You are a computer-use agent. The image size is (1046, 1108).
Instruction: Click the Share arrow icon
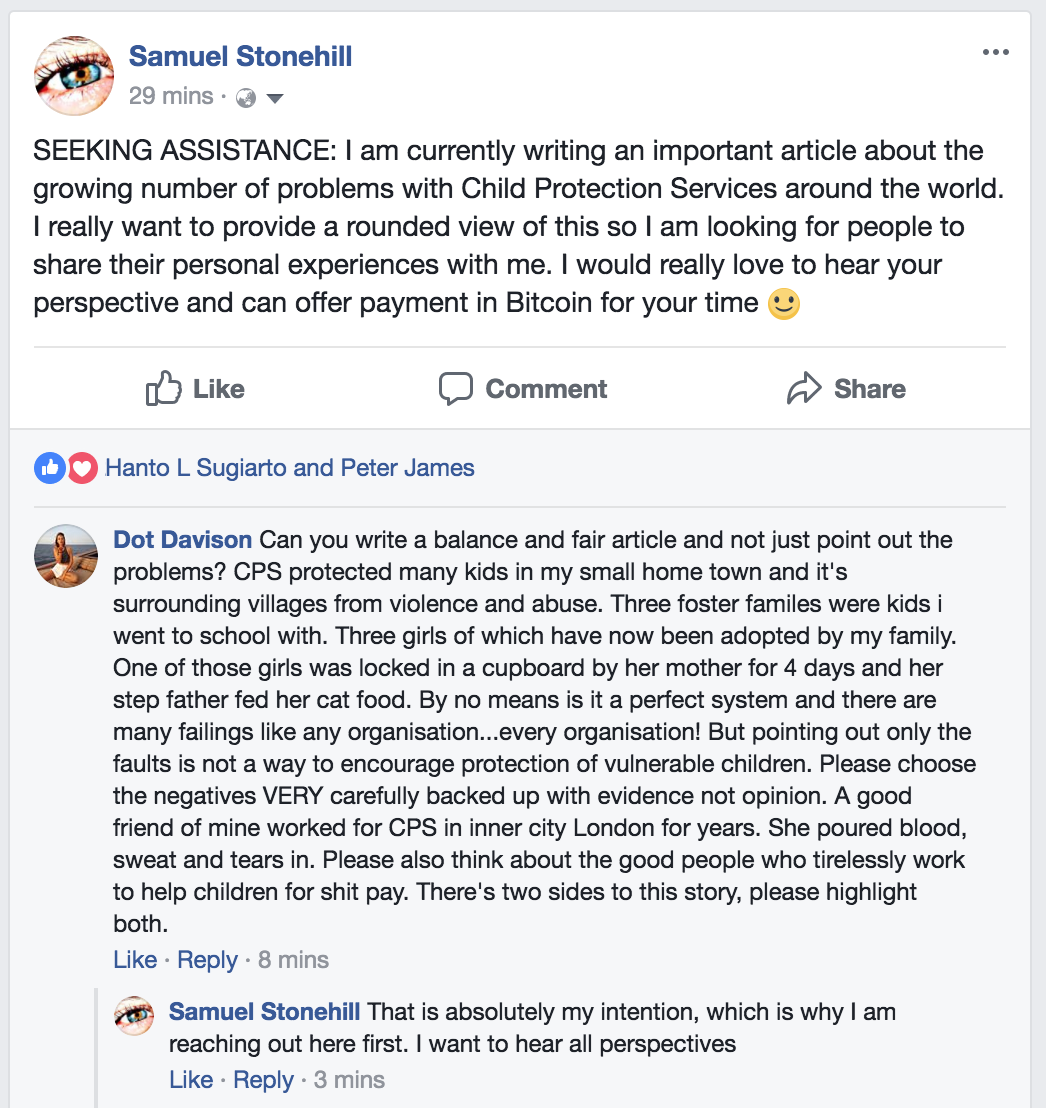point(803,388)
